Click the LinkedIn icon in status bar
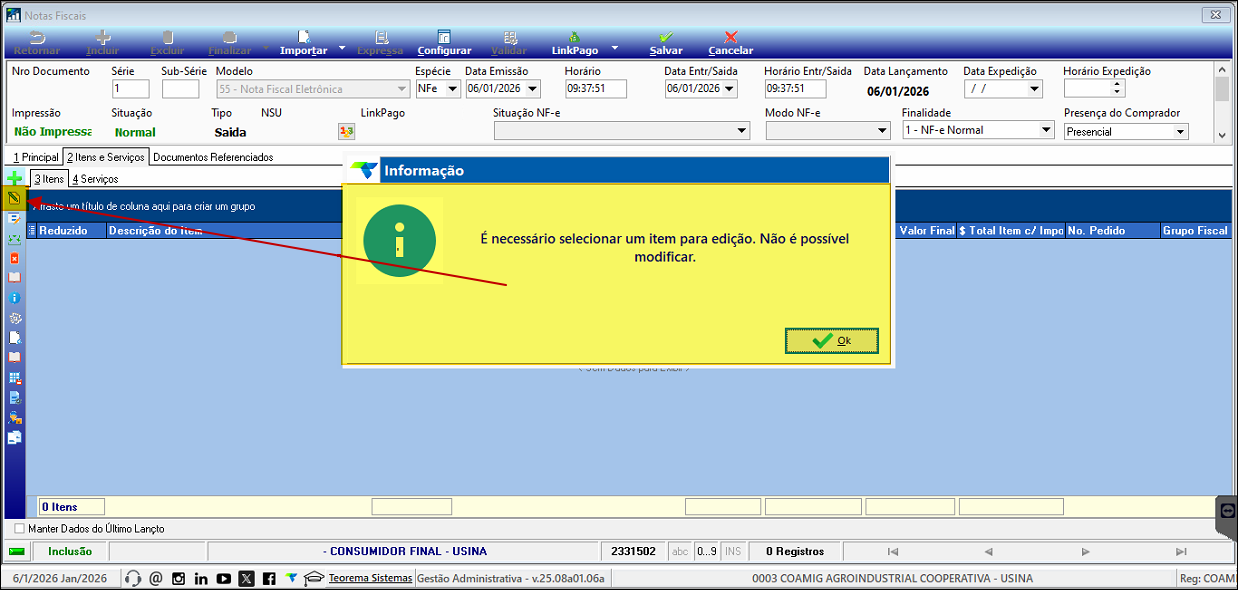1238x590 pixels. (x=201, y=578)
